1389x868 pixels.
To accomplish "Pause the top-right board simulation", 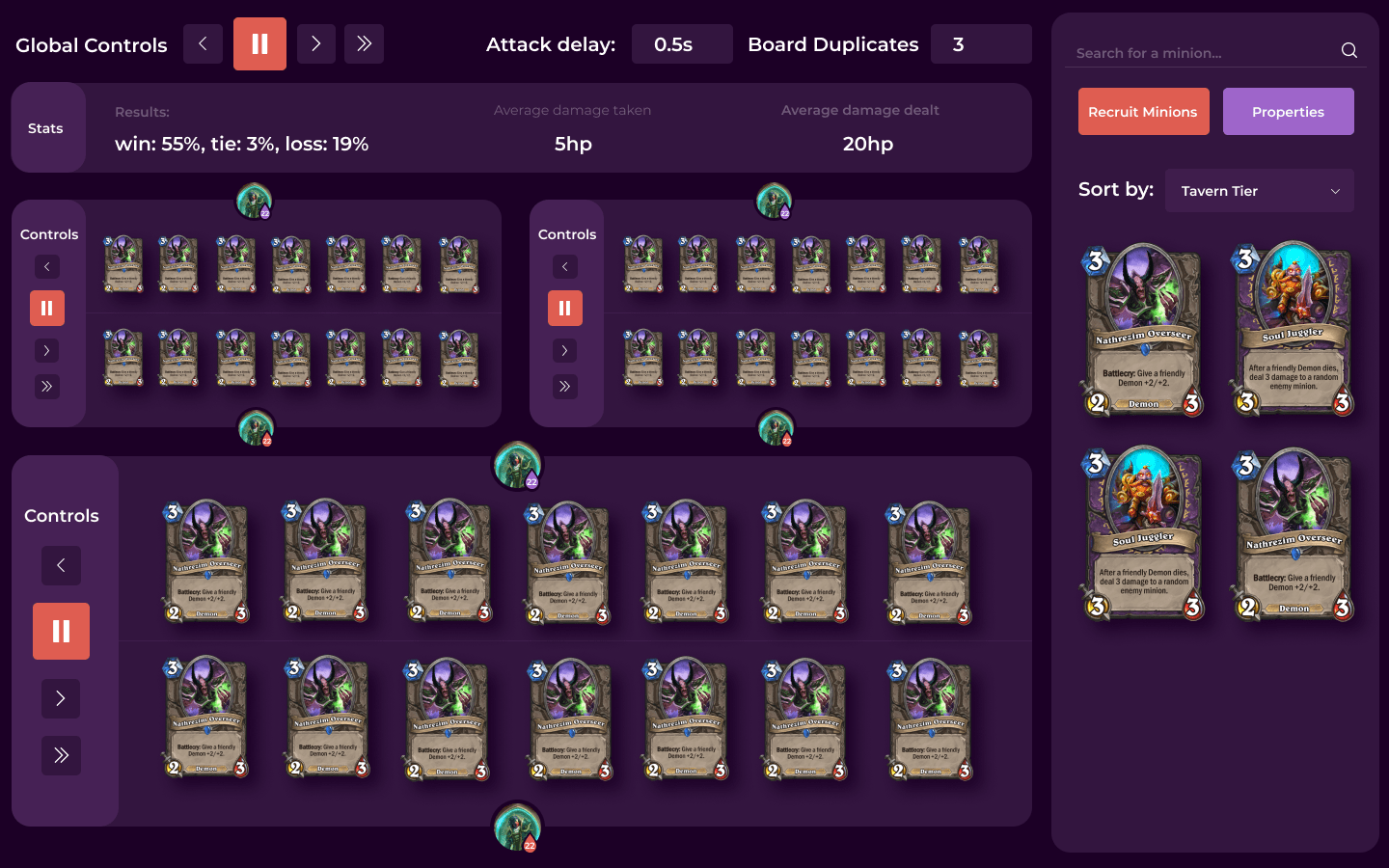I will point(564,308).
